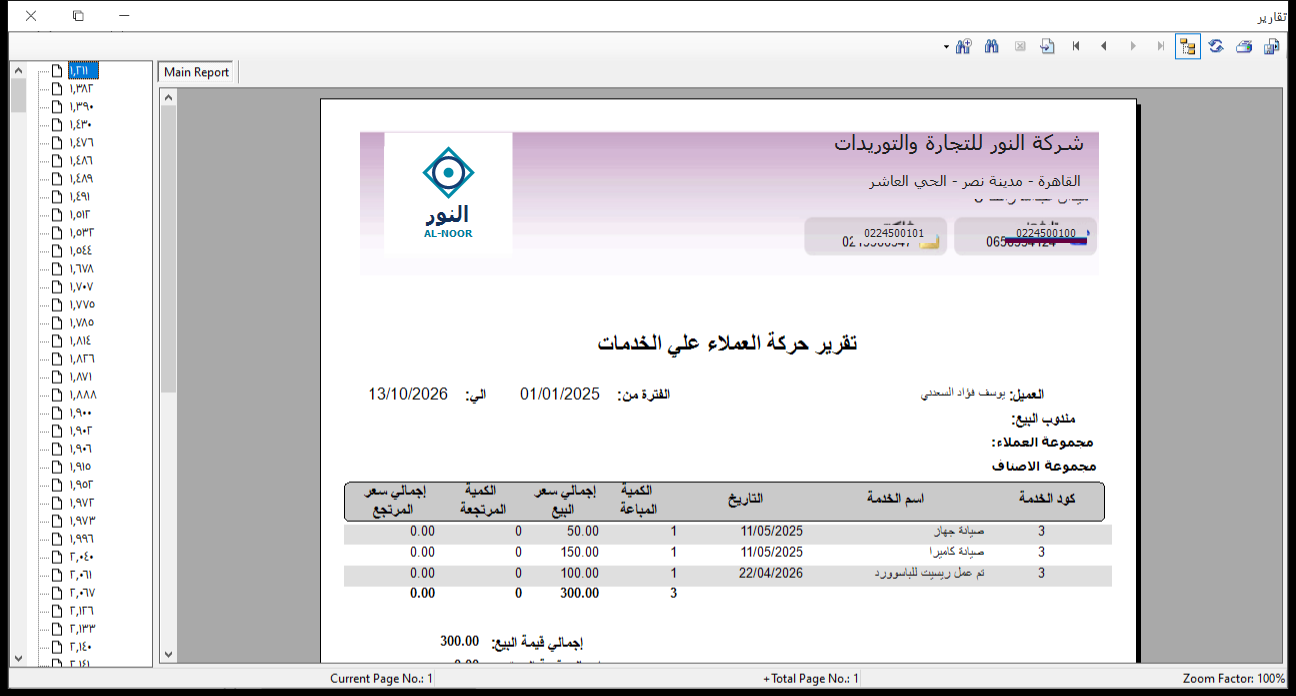Click the Al-Noor company logo
This screenshot has height=696, width=1296.
click(x=448, y=193)
